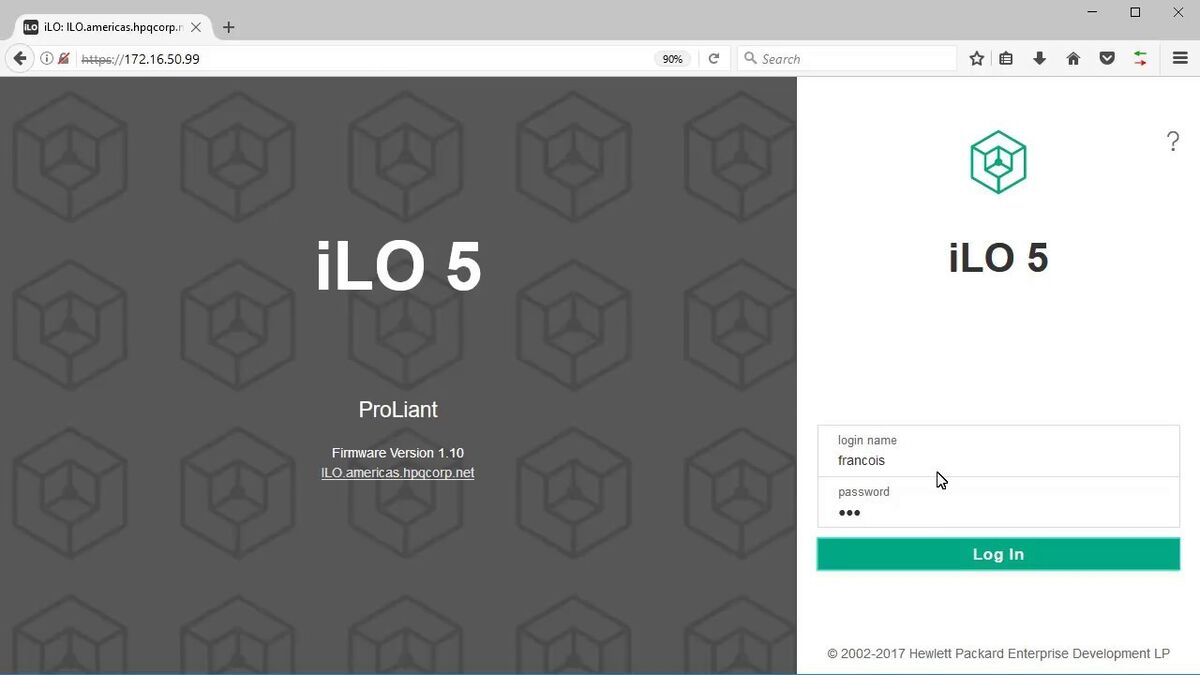
Task: Bookmark this page with the star icon
Action: tap(977, 59)
